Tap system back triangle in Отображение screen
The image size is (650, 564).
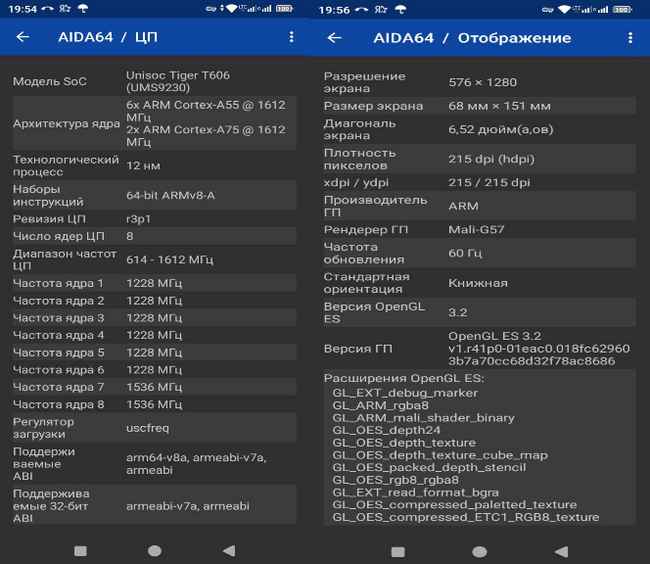coord(561,552)
